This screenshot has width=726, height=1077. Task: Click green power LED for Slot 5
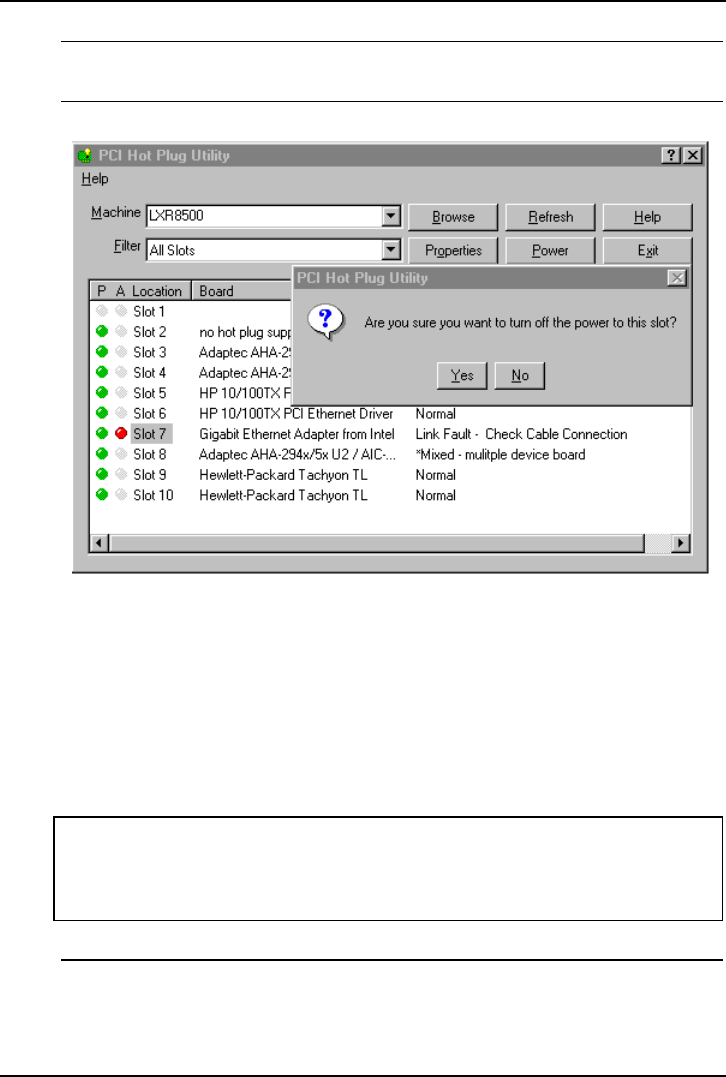click(102, 393)
